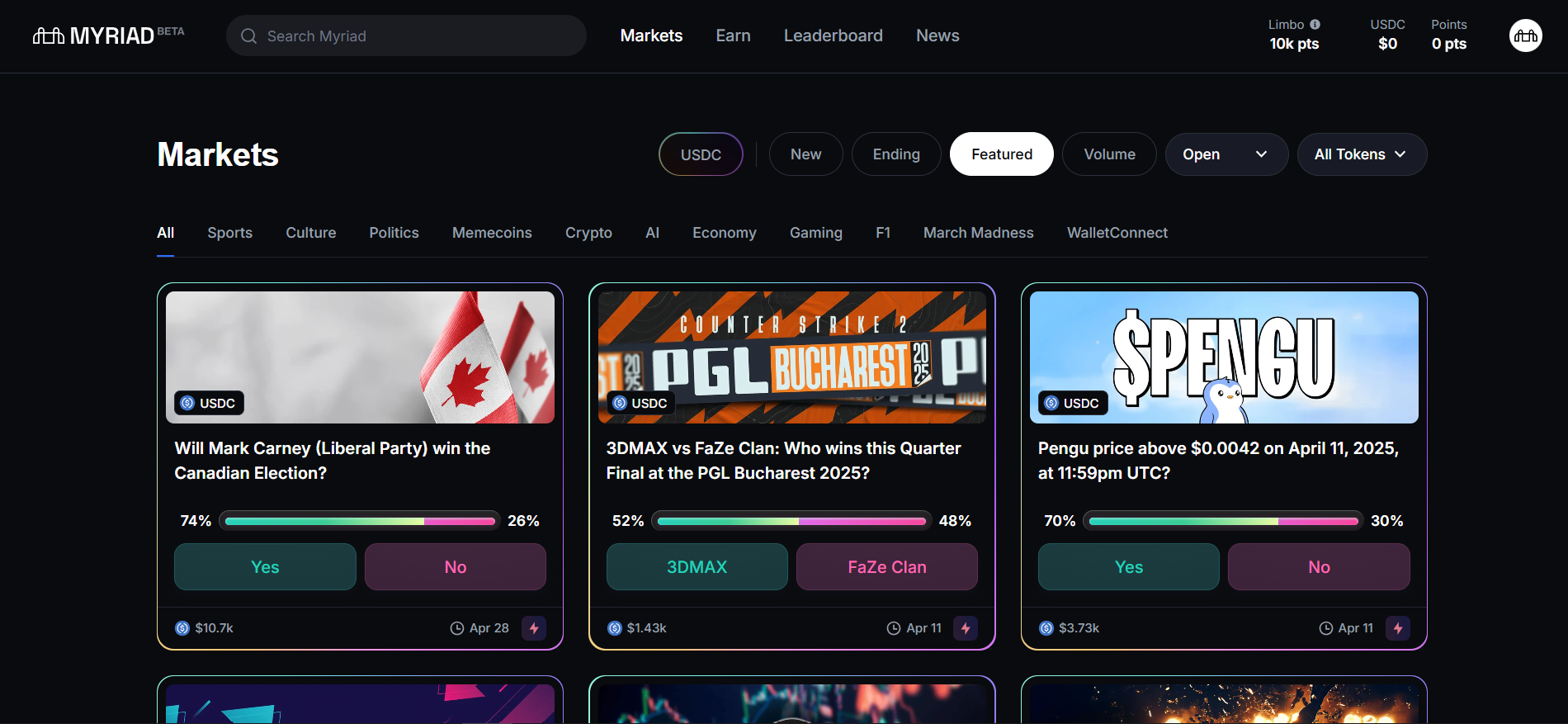Click the Pengu market probability bar
This screenshot has width=1568, height=724.
pos(1223,521)
